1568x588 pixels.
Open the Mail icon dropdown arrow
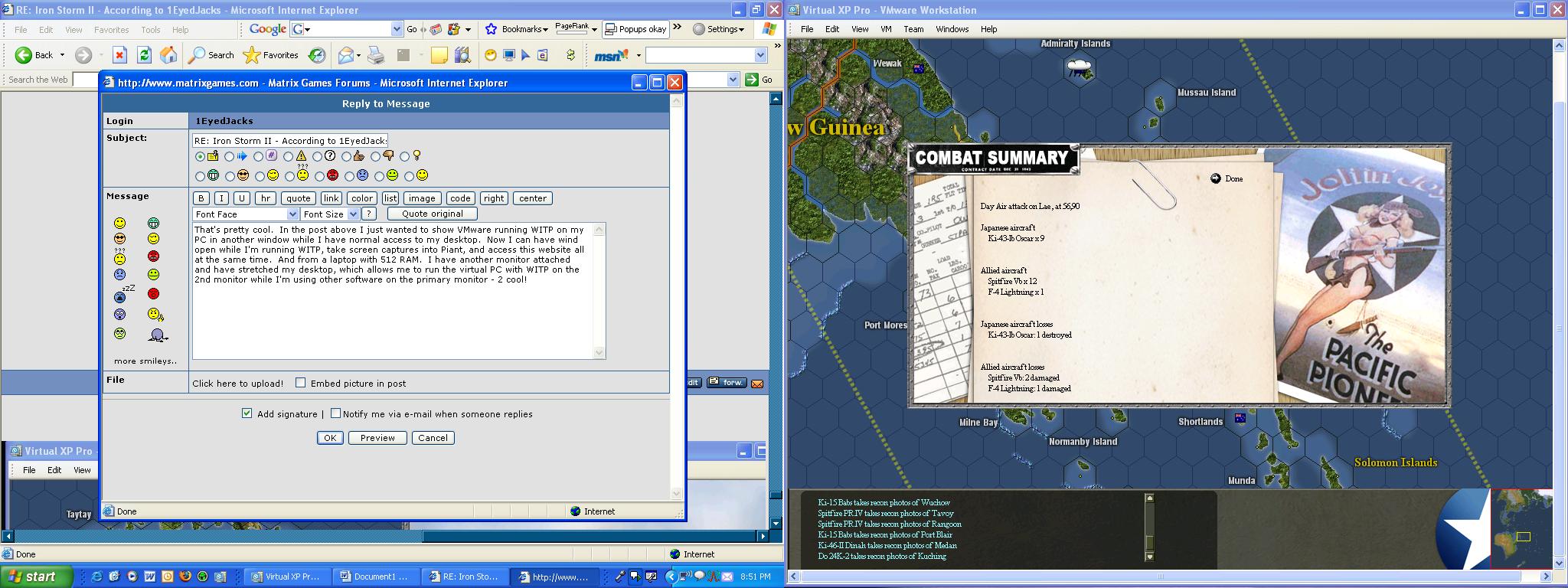[x=358, y=55]
